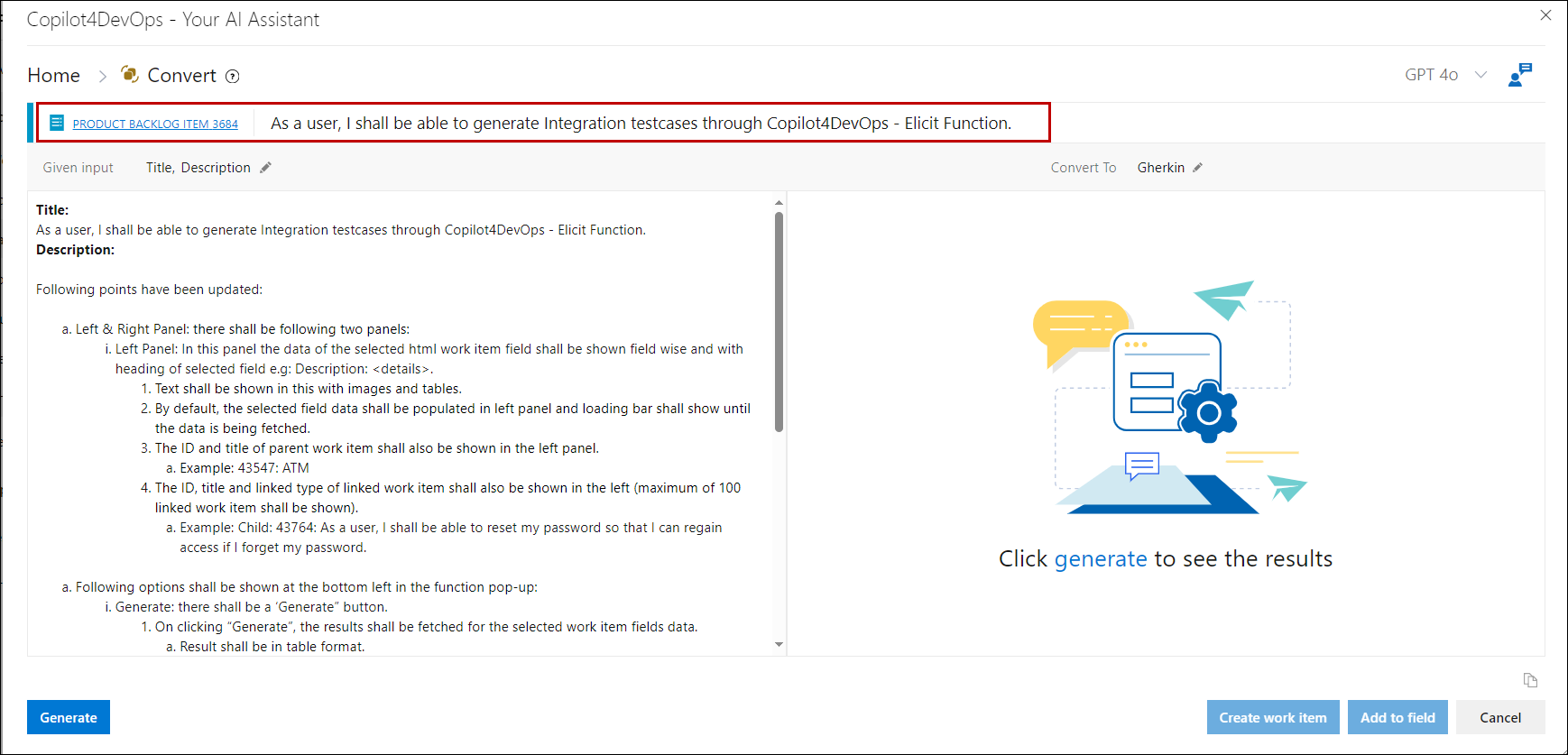This screenshot has height=755, width=1568.
Task: Click the Convert function icon in breadcrumb
Action: coord(130,75)
